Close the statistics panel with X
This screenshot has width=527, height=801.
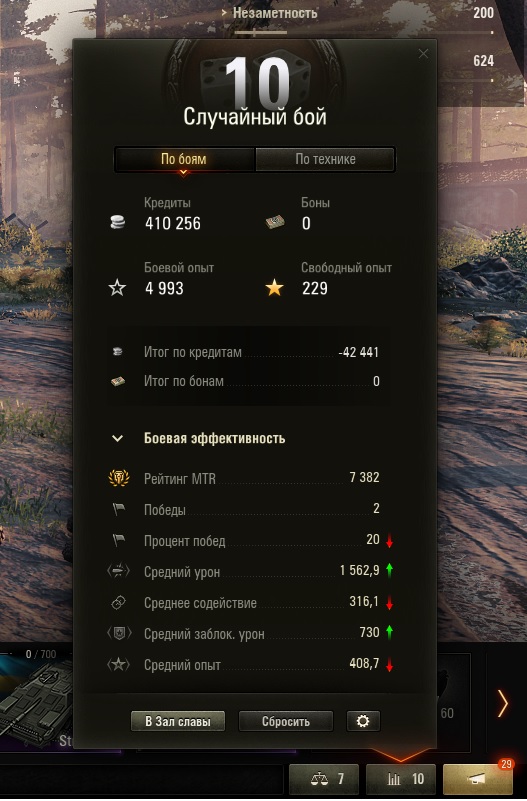point(423,54)
